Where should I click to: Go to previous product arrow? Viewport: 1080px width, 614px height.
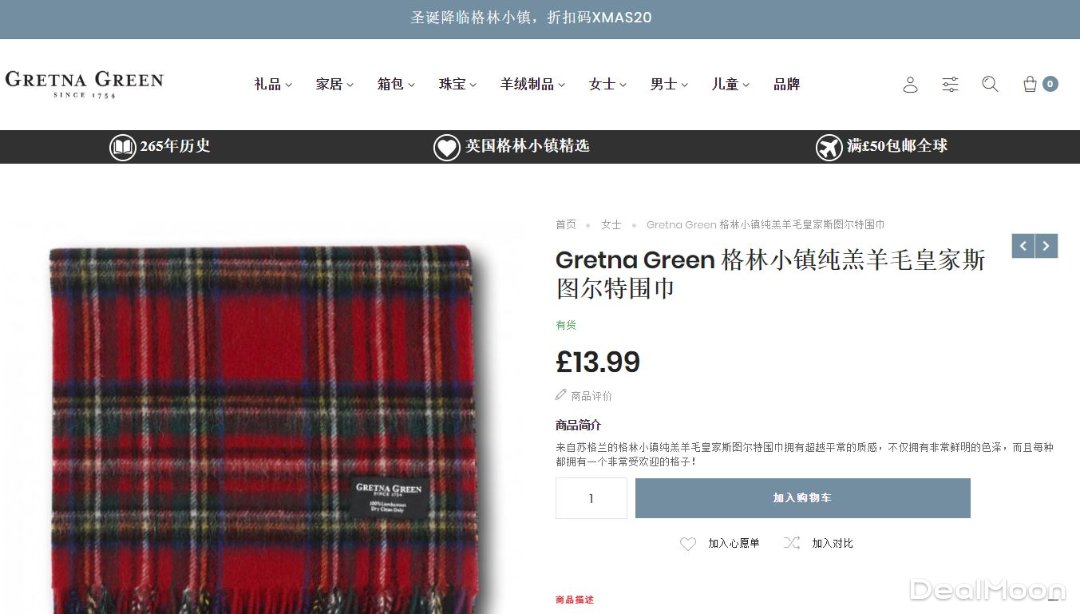click(1023, 246)
